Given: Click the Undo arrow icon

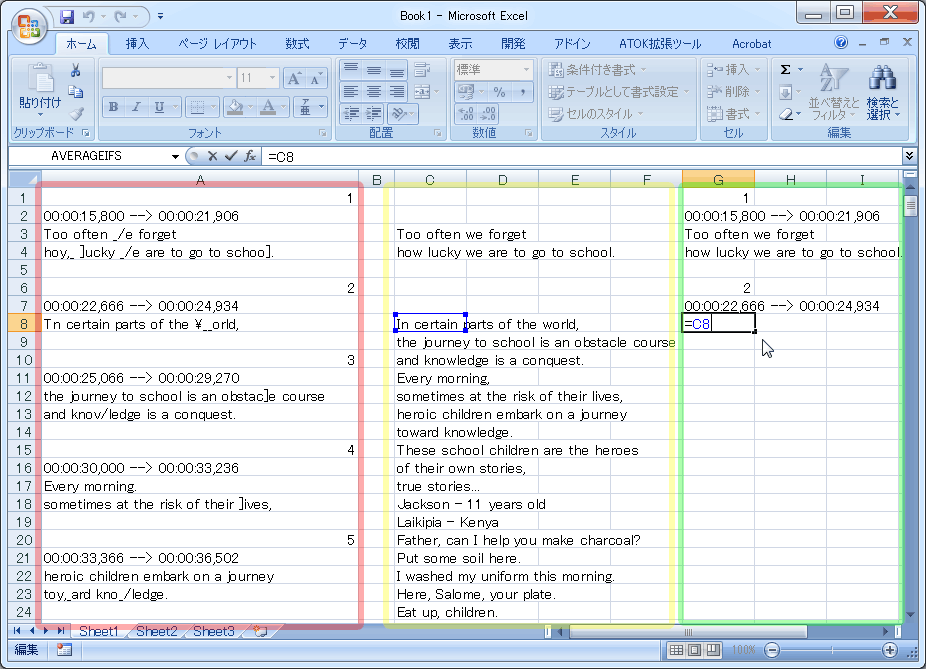Looking at the screenshot, I should (89, 16).
